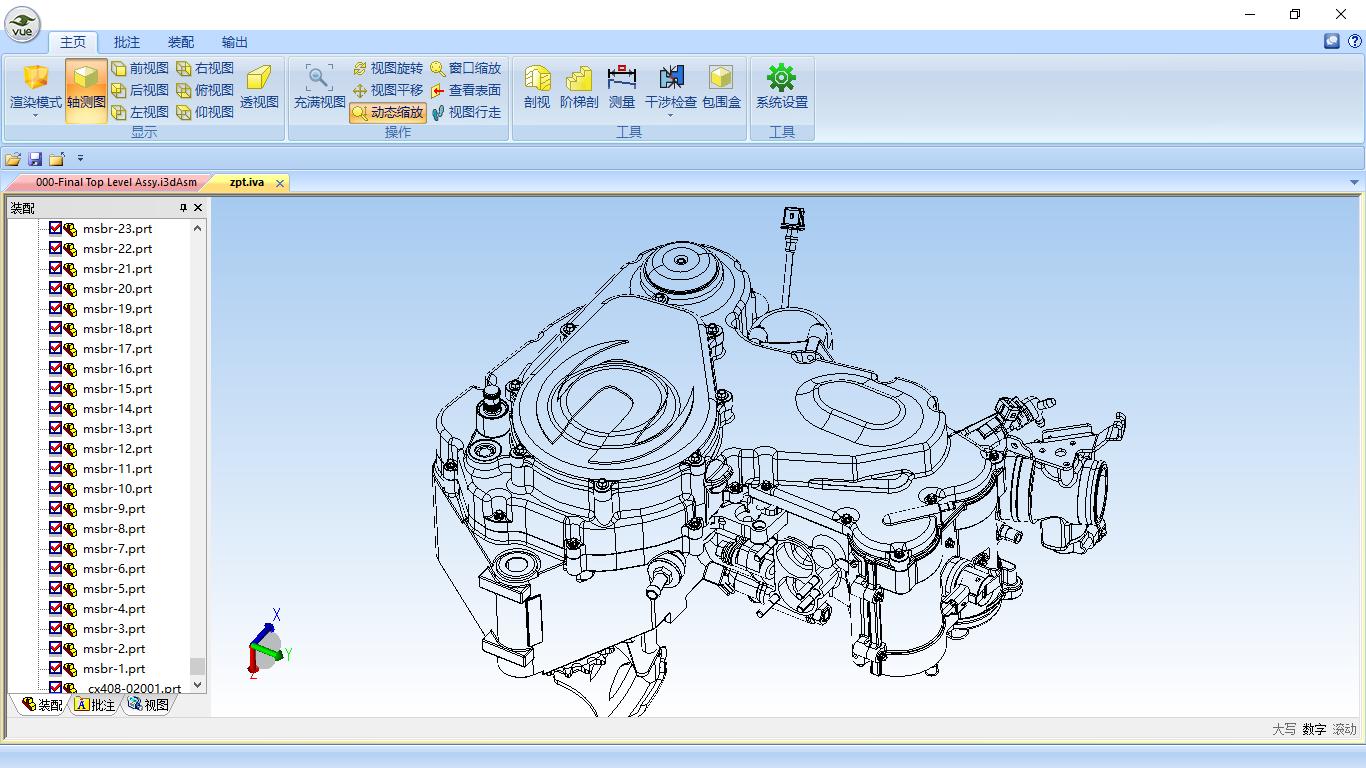Activate 窗口缩放 window zoom tool

pos(466,68)
